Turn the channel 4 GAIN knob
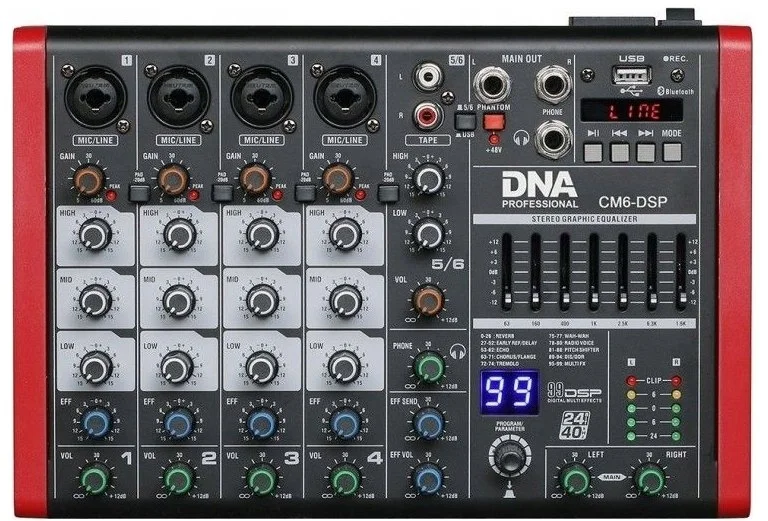Screen dimensions: 768x521 [338, 181]
